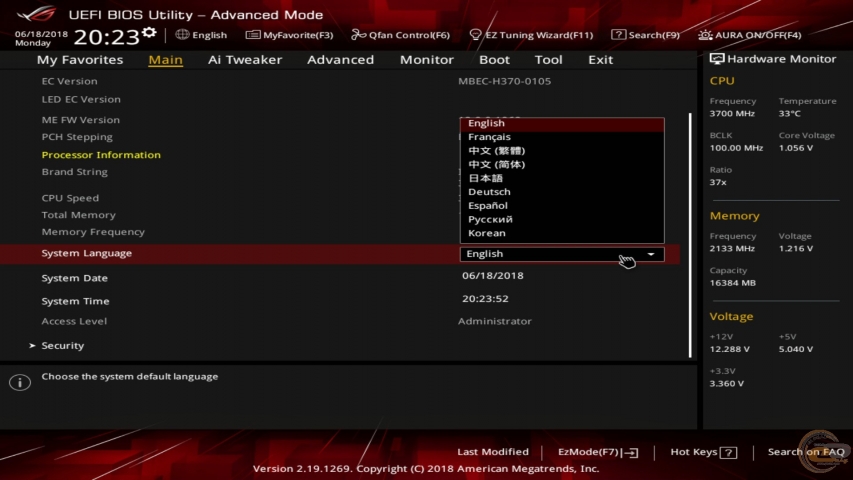The height and width of the screenshot is (480, 853).
Task: Click the System Time label
Action: (75, 301)
